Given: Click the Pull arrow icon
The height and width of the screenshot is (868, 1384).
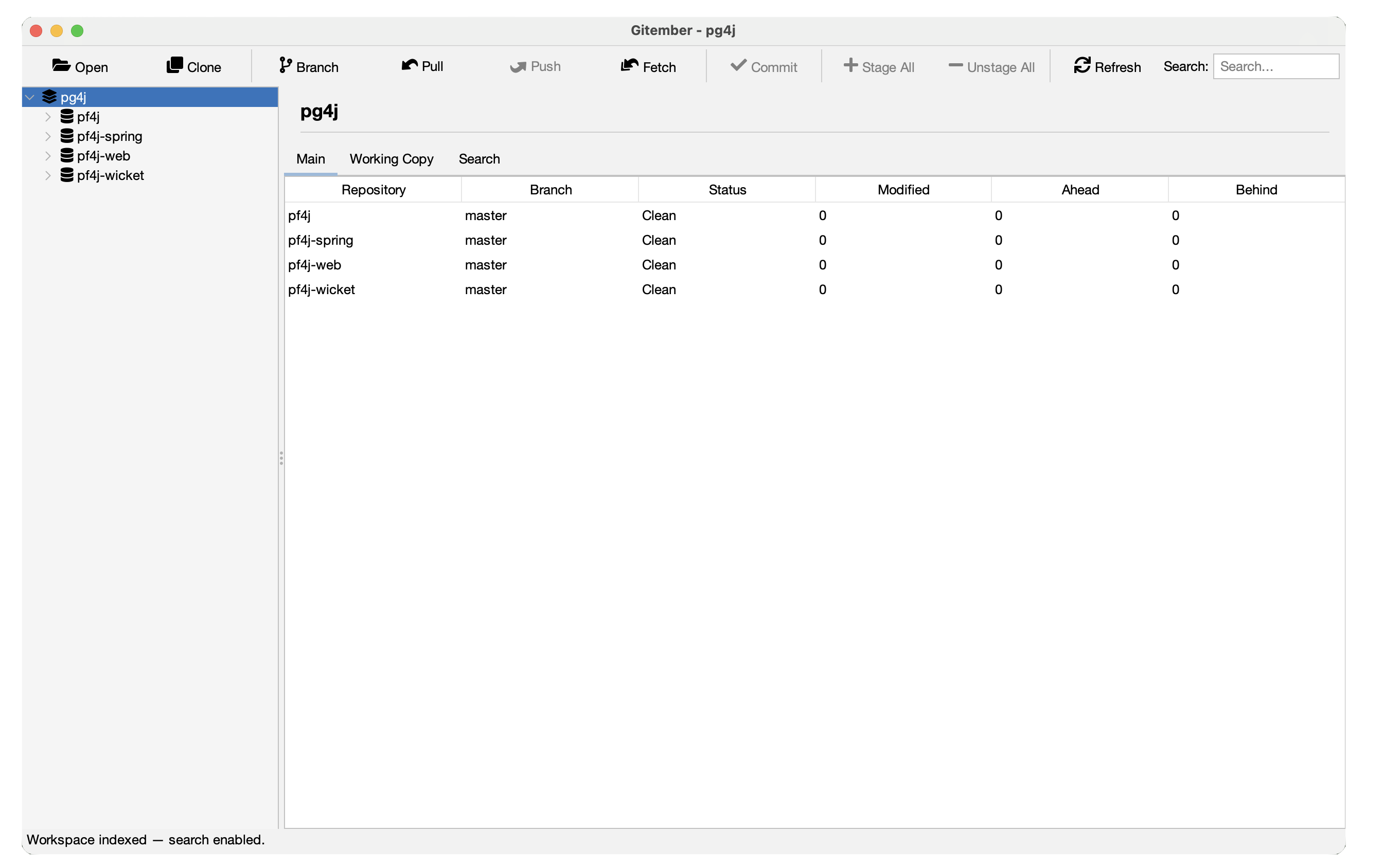Looking at the screenshot, I should click(409, 65).
